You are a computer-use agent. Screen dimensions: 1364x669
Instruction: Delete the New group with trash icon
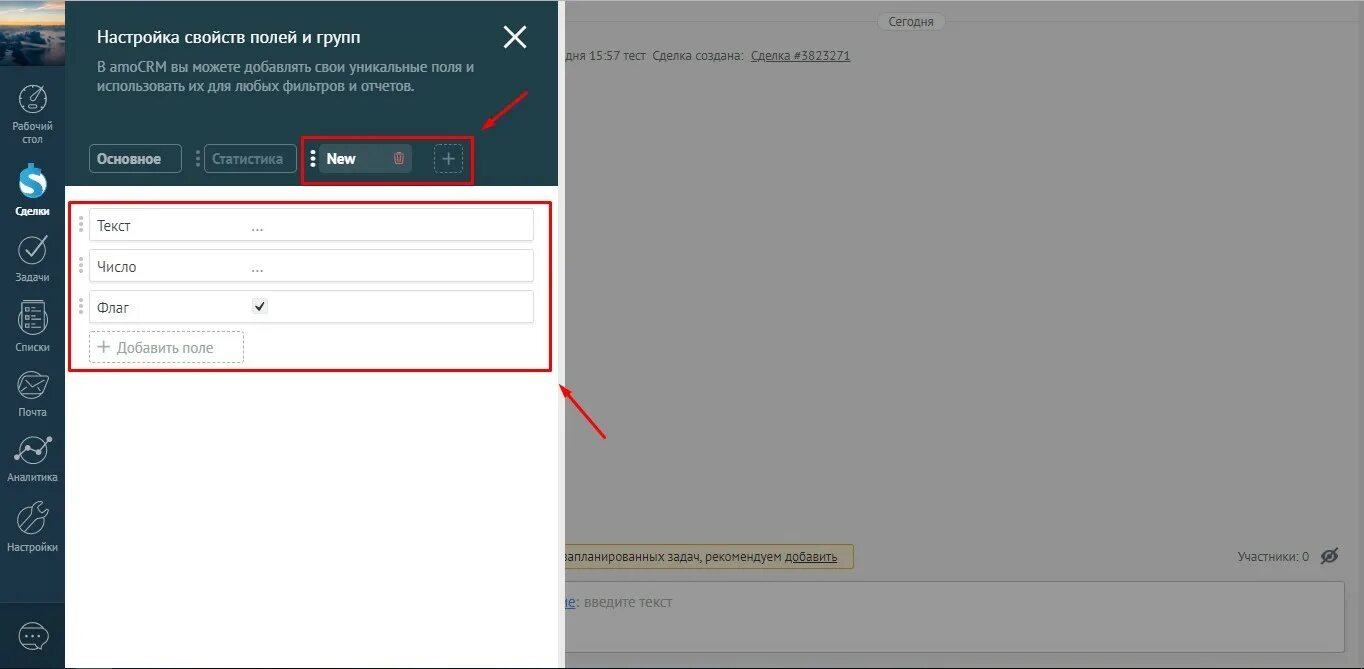click(x=399, y=158)
